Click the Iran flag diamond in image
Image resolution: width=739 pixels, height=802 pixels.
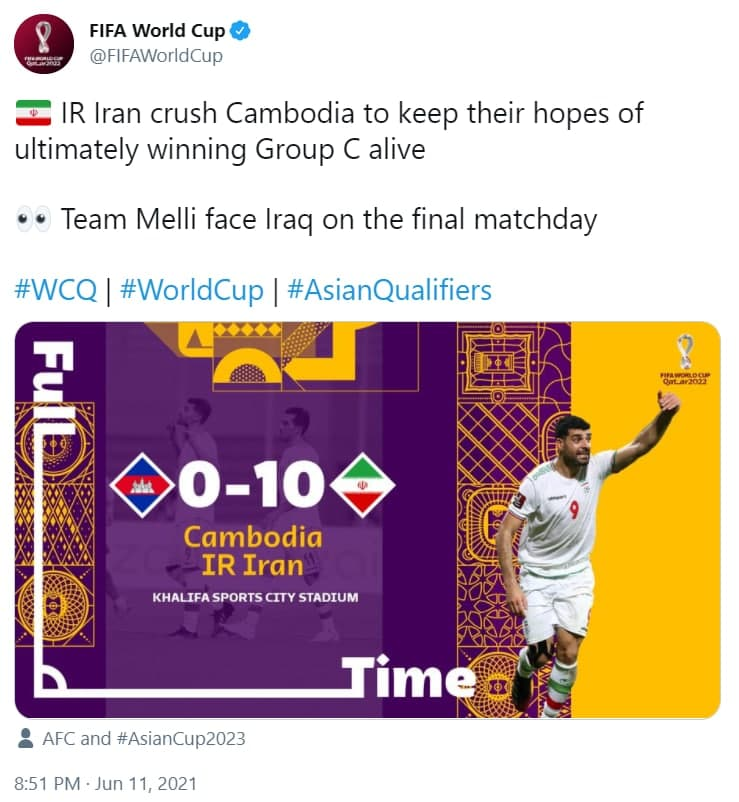363,485
